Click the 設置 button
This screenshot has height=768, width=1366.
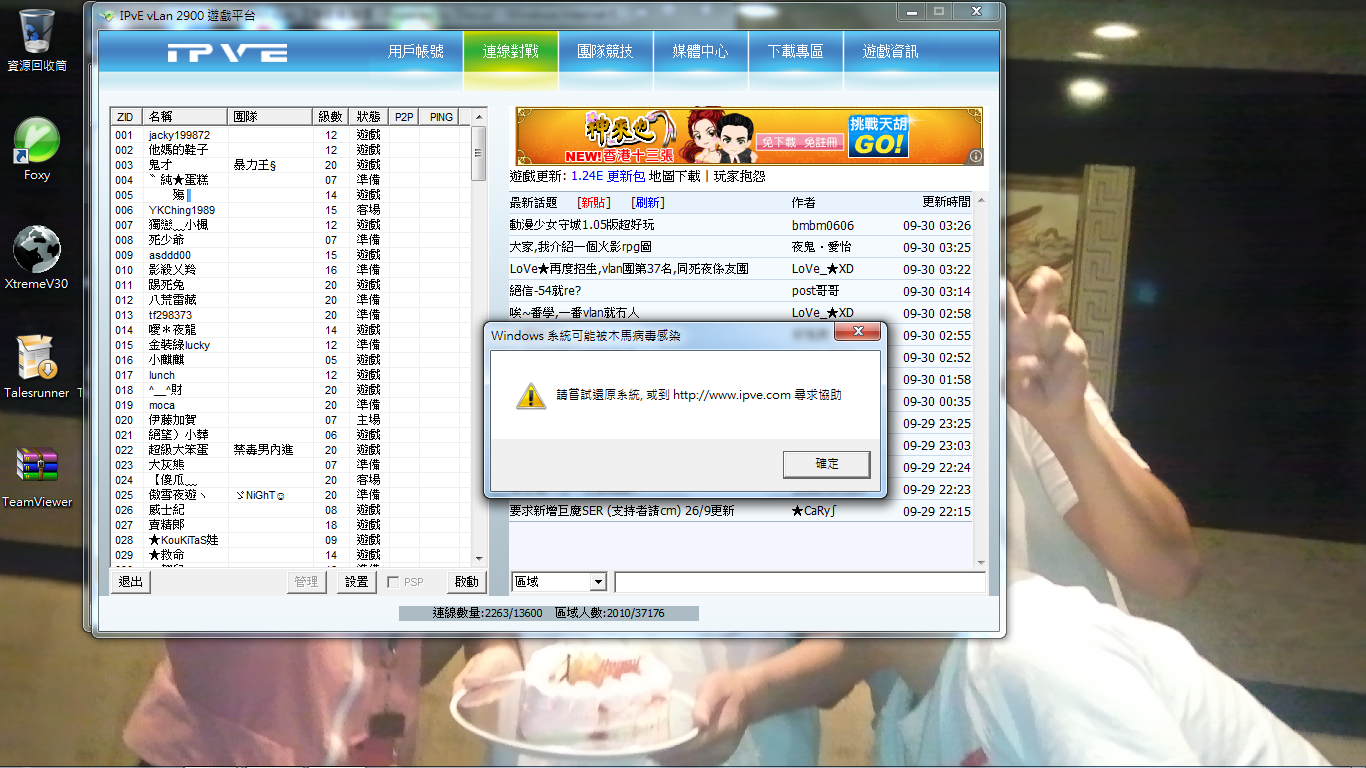coord(356,582)
